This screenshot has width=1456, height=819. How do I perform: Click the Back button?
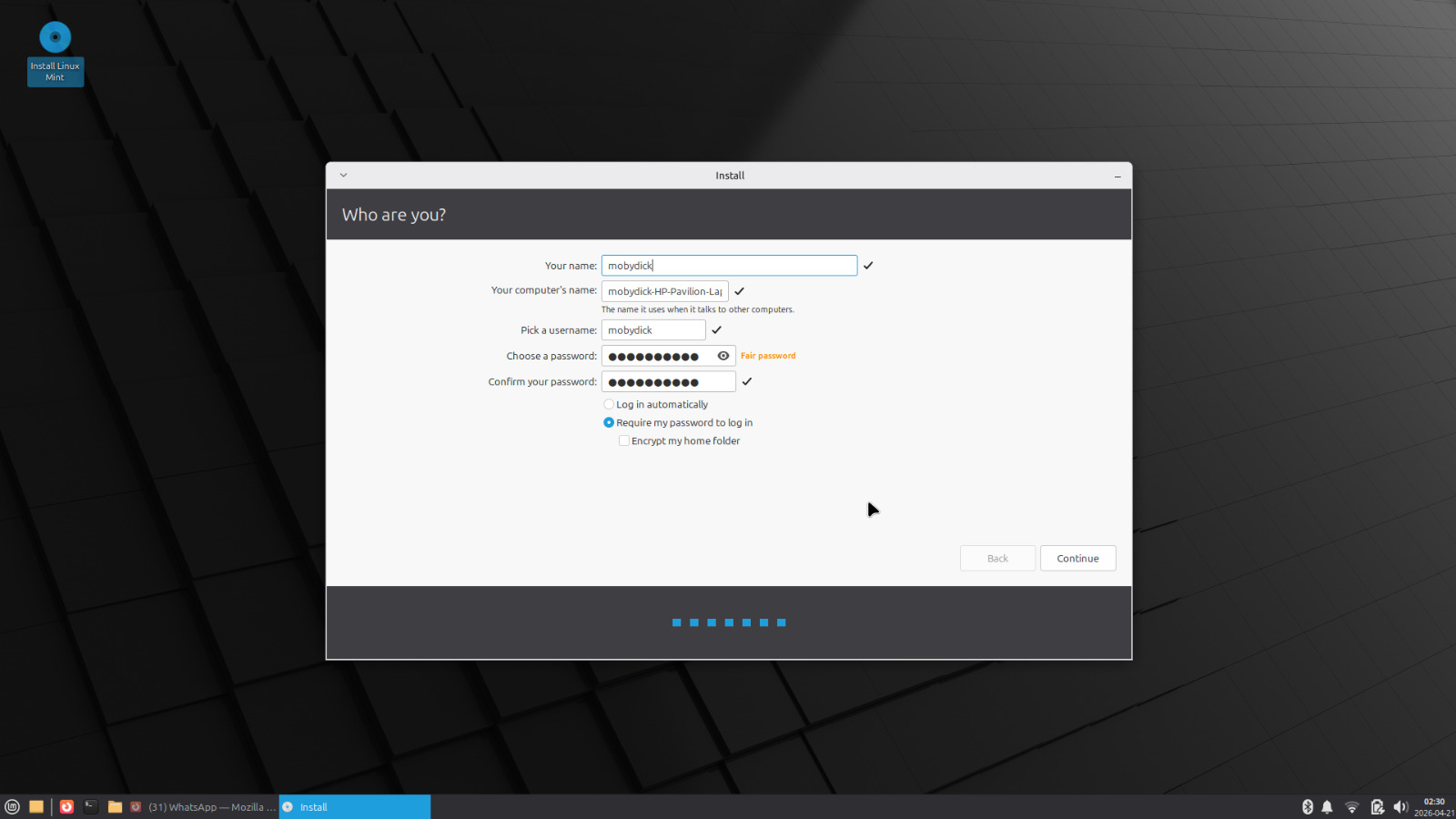997,559
